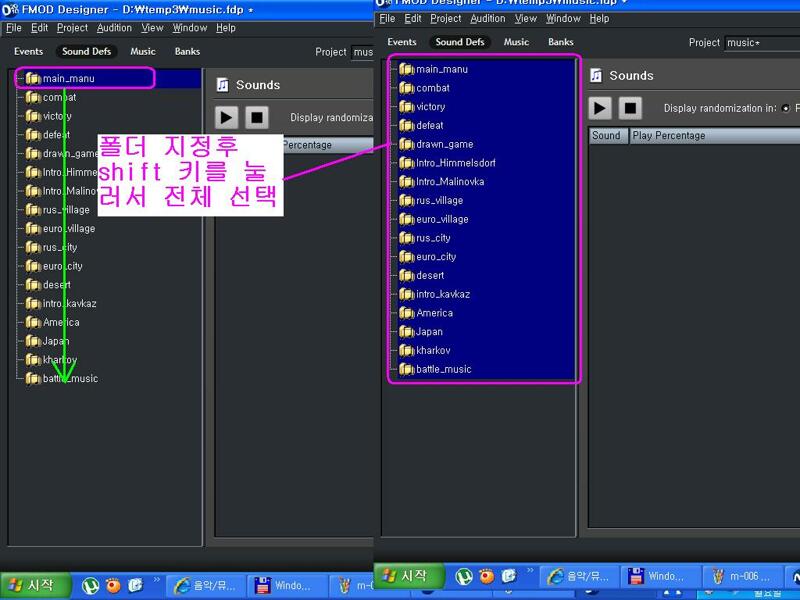Click desert folder icon in right window
This screenshot has width=800, height=600.
(x=407, y=275)
